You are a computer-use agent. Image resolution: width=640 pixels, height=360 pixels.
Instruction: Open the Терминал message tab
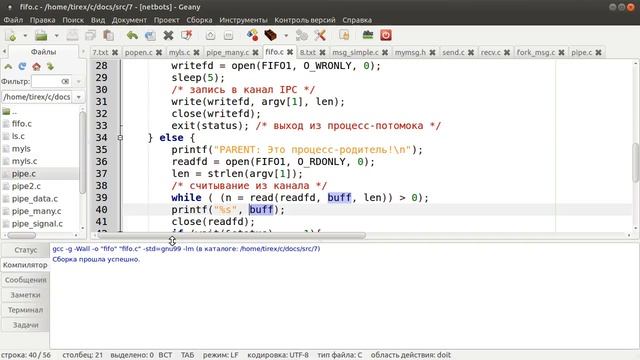(x=25, y=310)
